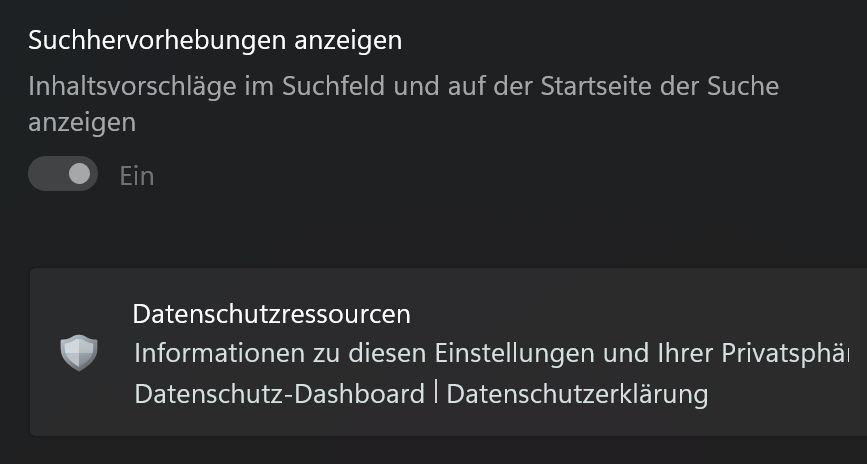Click the 'Inhaltsvorschläge im Suchfeld' description line

point(404,86)
